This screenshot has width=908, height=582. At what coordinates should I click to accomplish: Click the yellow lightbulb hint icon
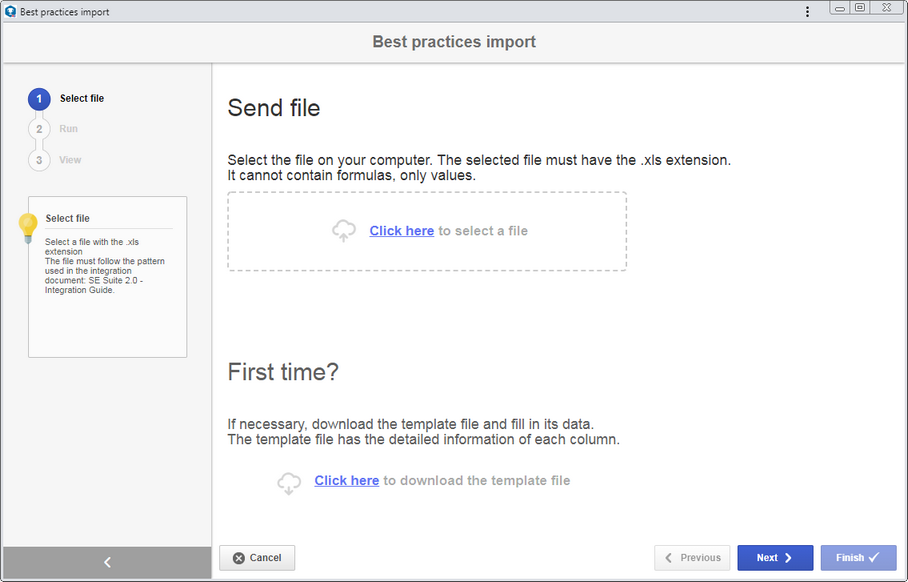(28, 227)
